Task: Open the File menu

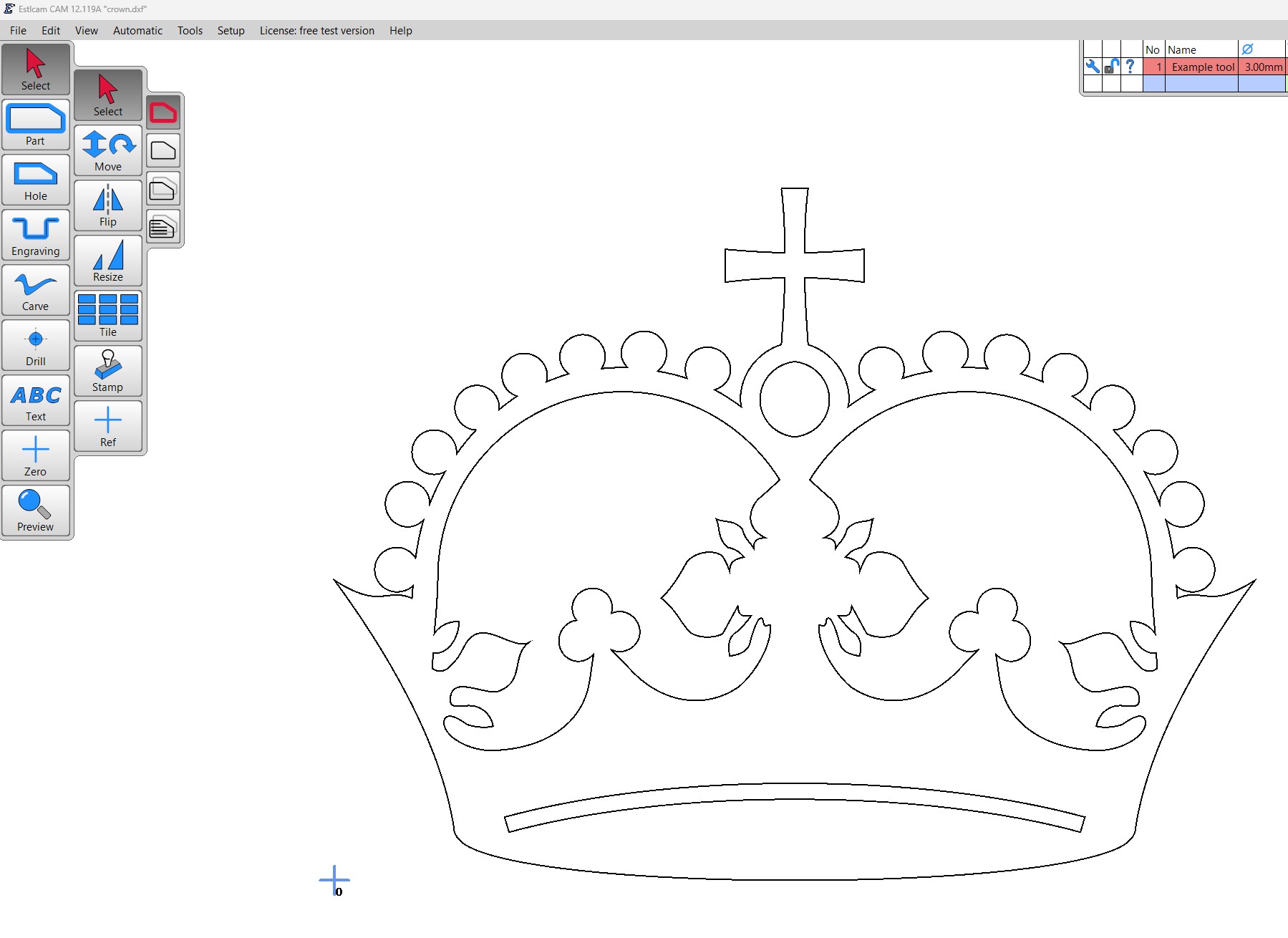Action: (19, 30)
